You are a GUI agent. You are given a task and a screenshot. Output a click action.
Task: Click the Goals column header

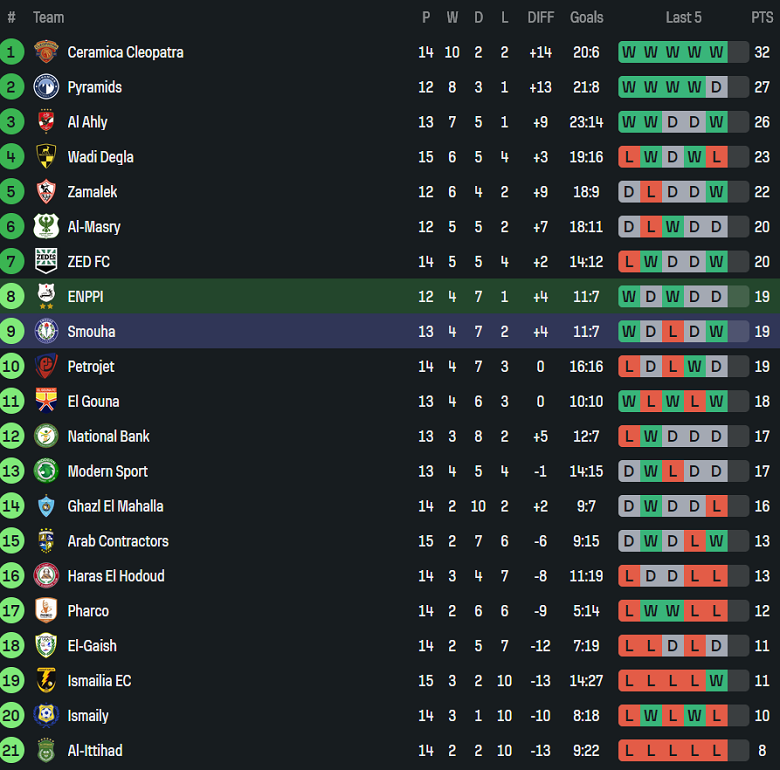click(586, 17)
